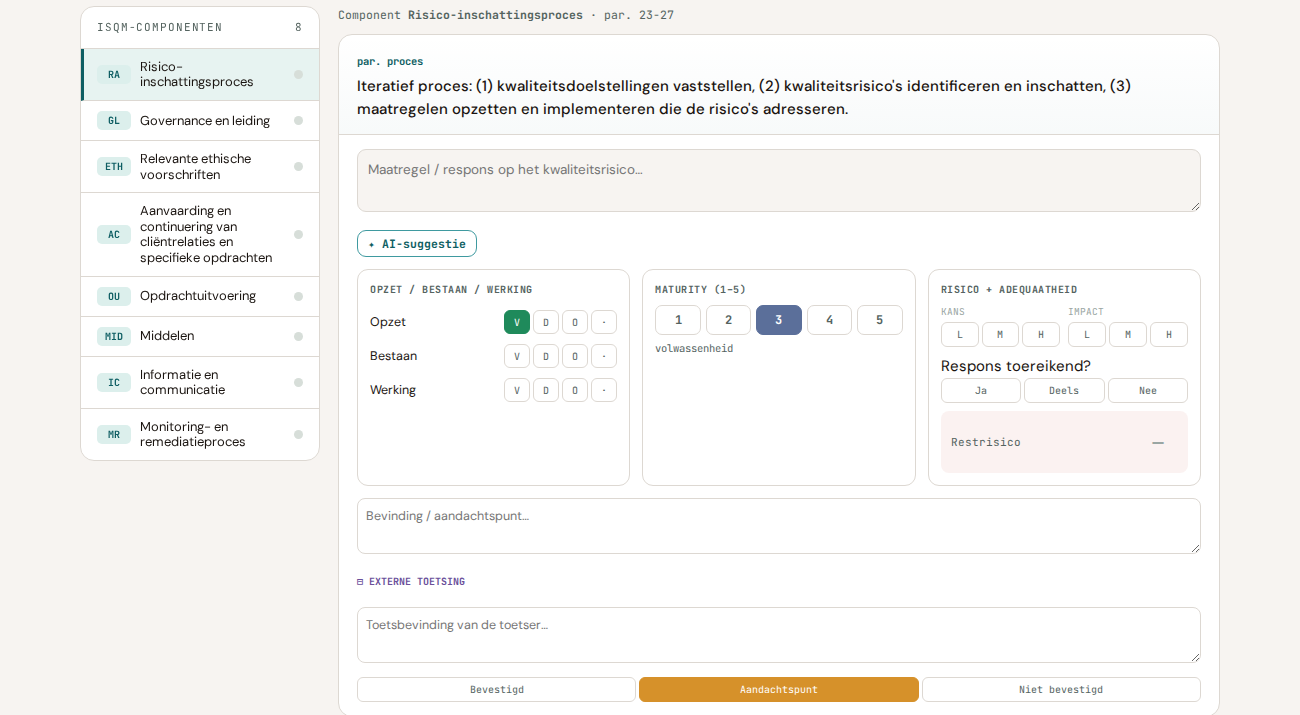
Task: Rate Werking as O
Action: (x=575, y=390)
